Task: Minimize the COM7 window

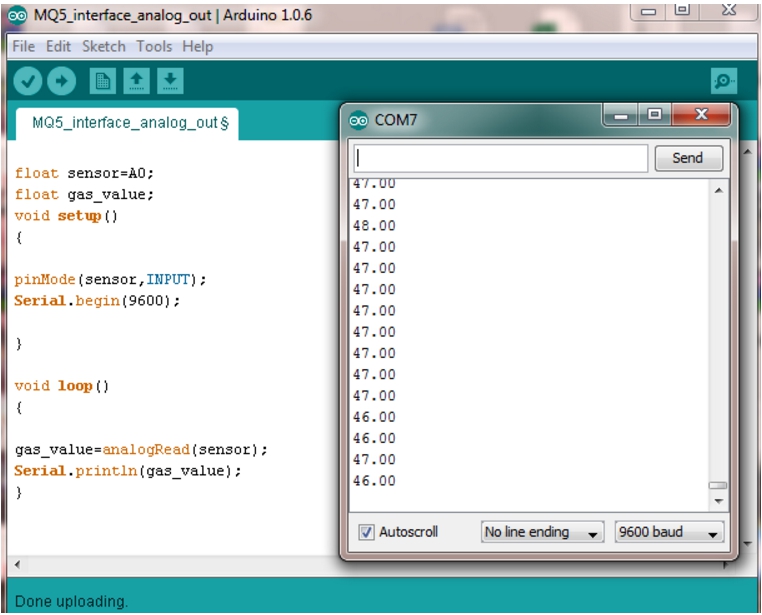Action: pyautogui.click(x=621, y=116)
